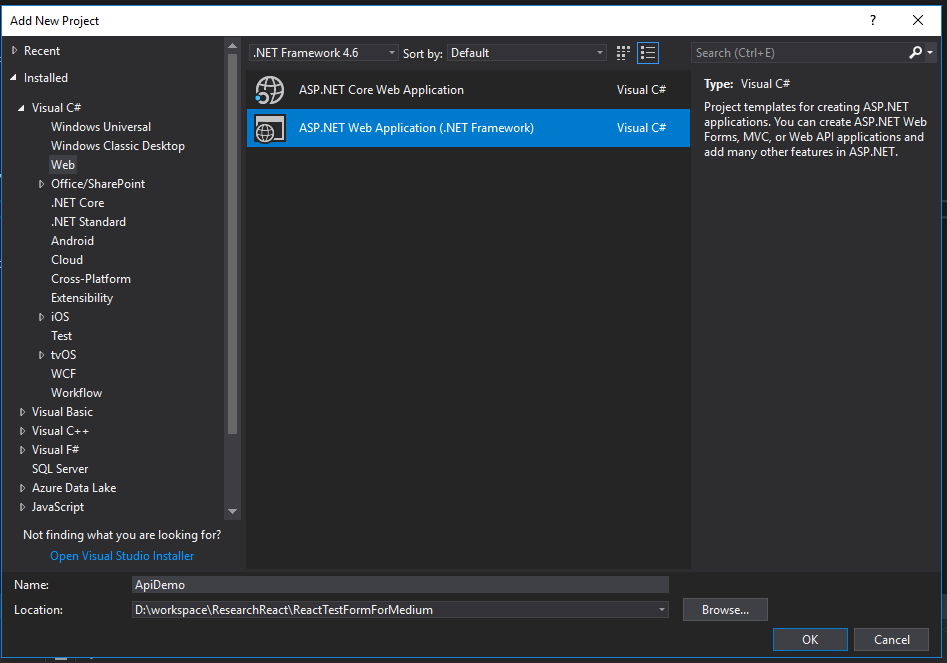Click the search magnifier icon
Screen dimensions: 947x663
915,53
